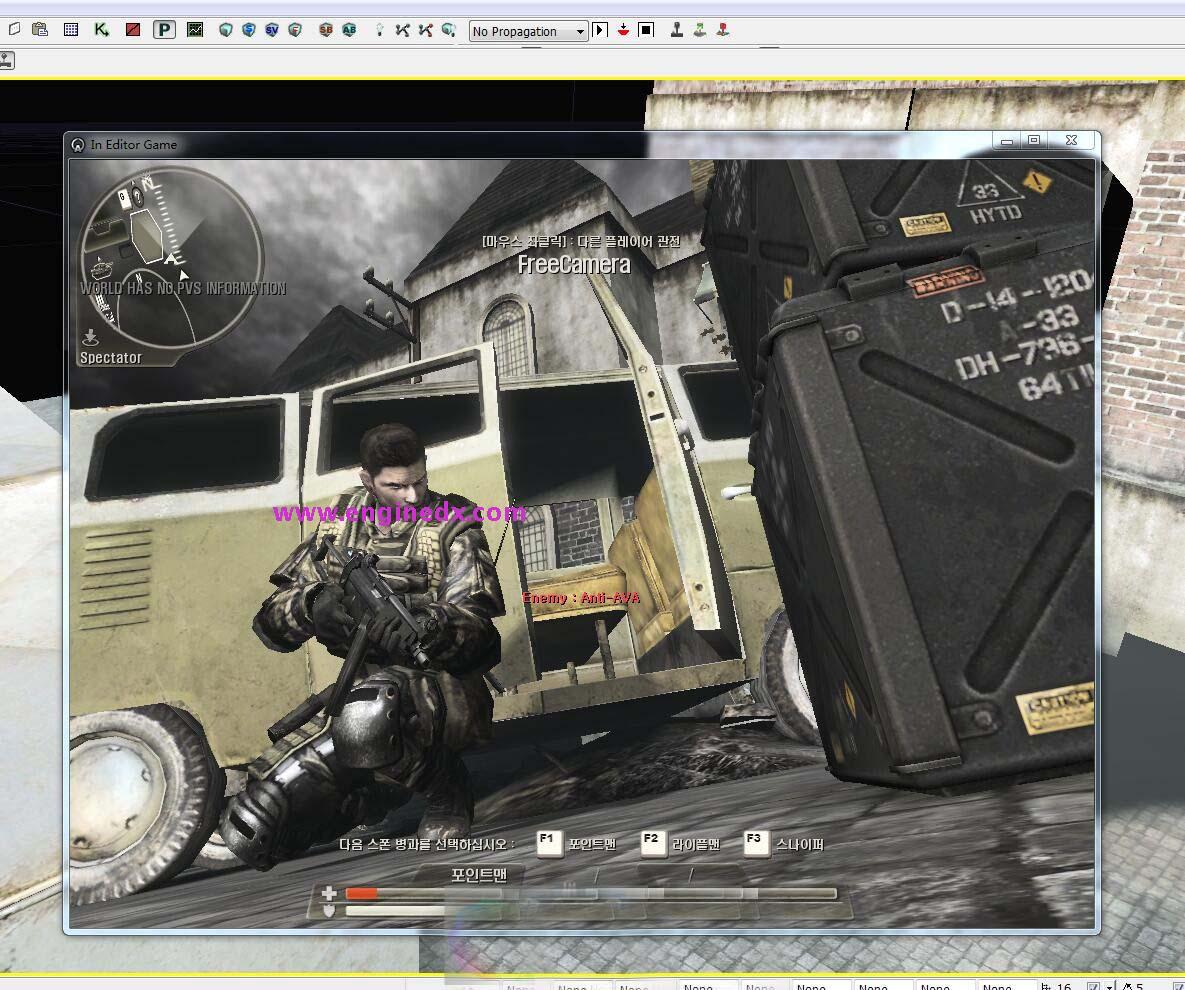The height and width of the screenshot is (990, 1185).
Task: Click the cube with magnifier icon
Action: pyautogui.click(x=449, y=29)
